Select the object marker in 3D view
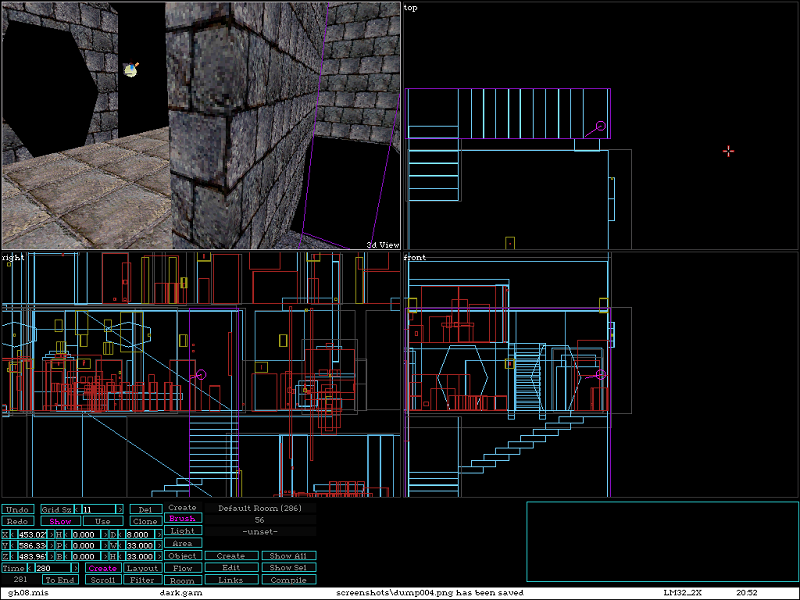Viewport: 800px width, 600px height. pos(130,69)
